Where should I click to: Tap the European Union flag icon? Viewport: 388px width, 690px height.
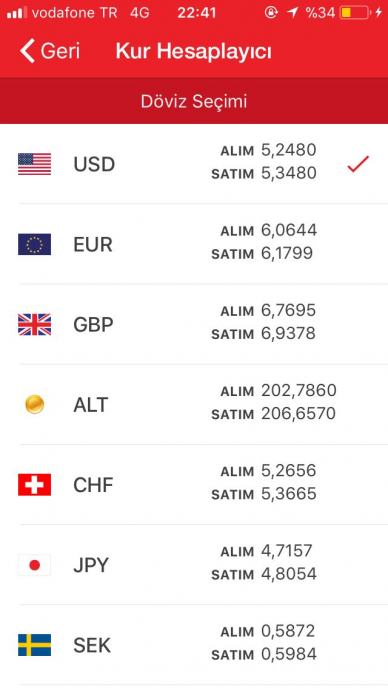tap(34, 244)
